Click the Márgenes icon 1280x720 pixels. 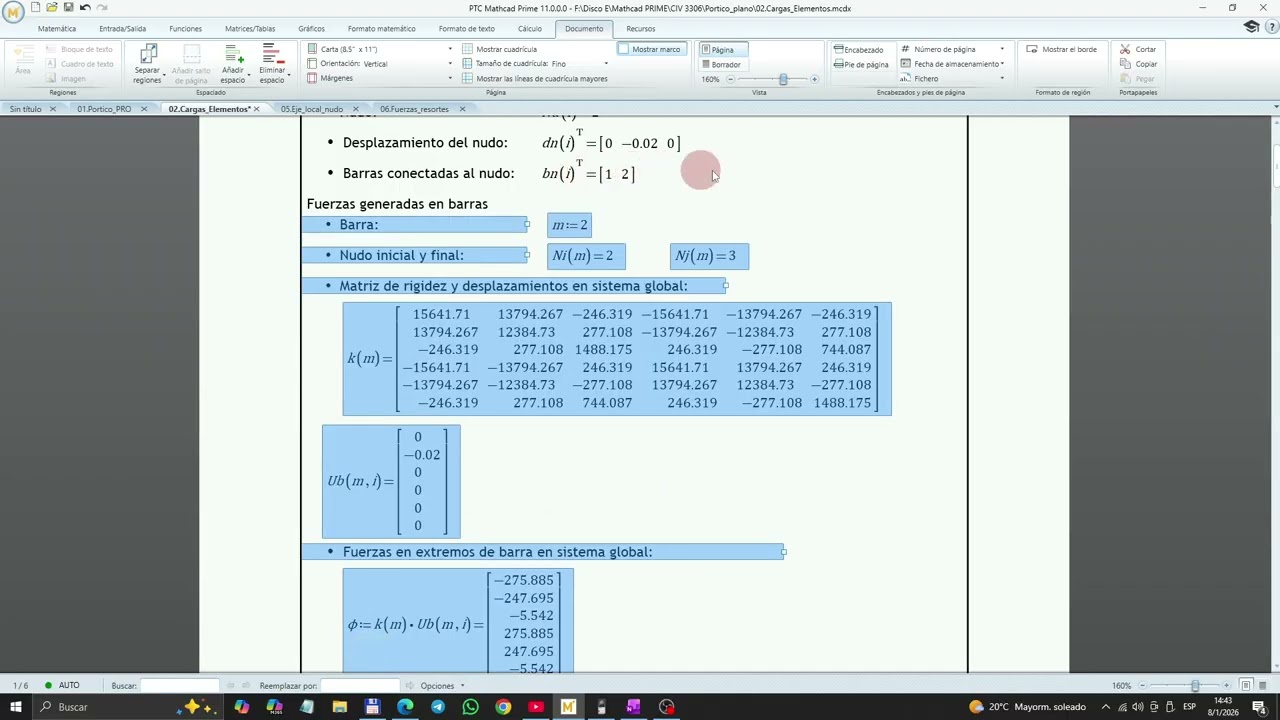coord(312,78)
